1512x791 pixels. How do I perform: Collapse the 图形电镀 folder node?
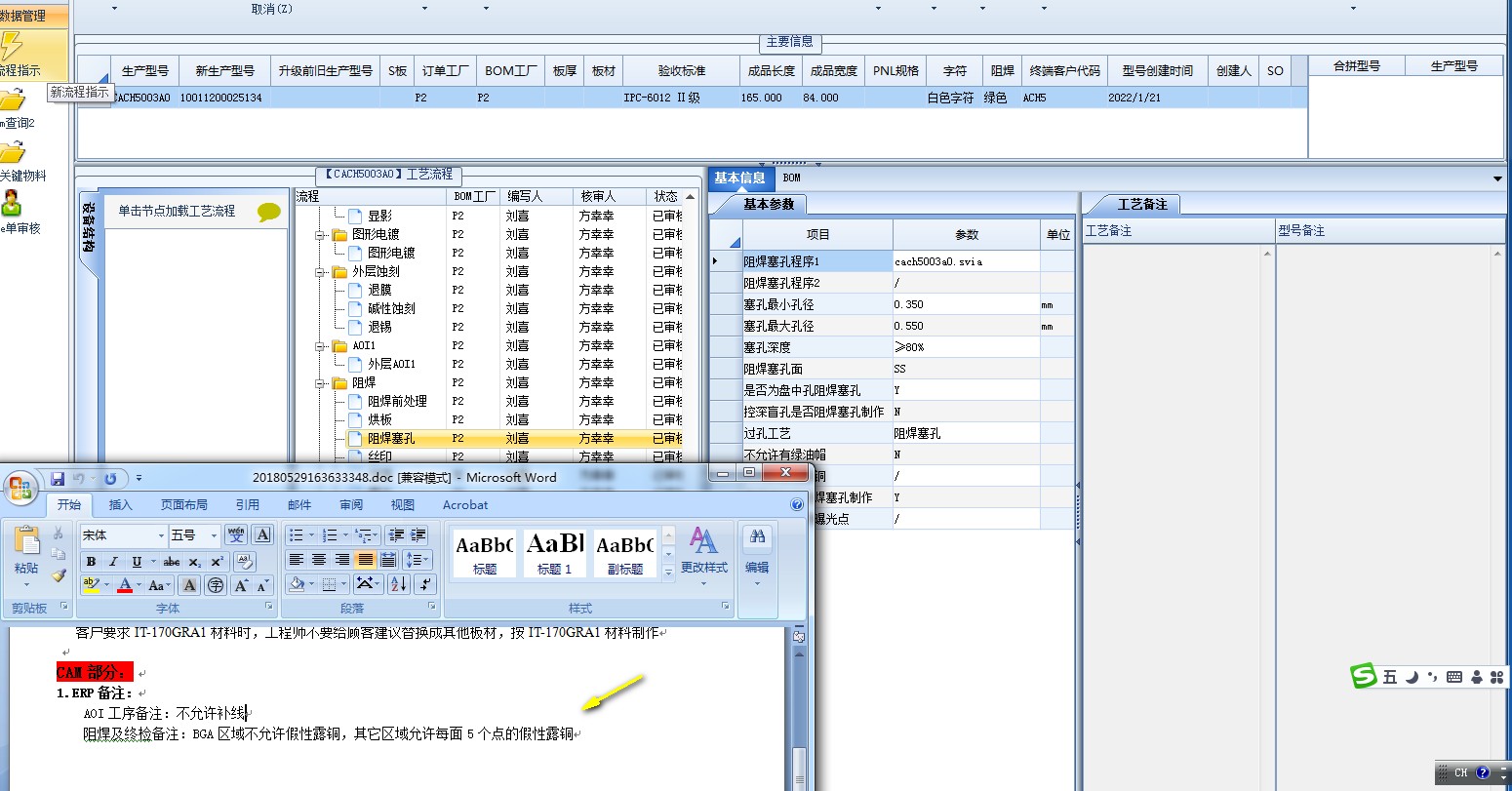coord(320,235)
